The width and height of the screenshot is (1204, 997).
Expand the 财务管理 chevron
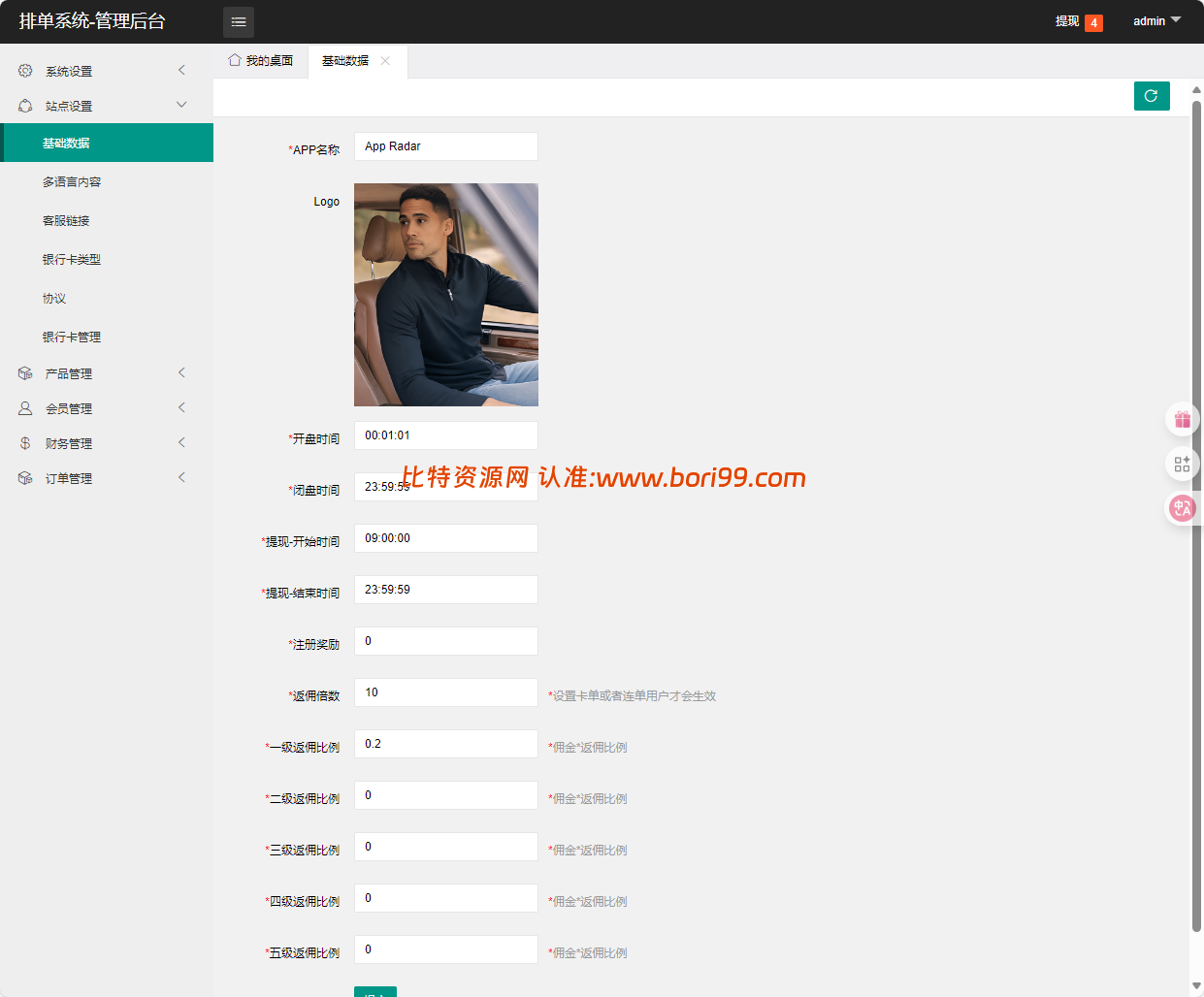(x=181, y=442)
